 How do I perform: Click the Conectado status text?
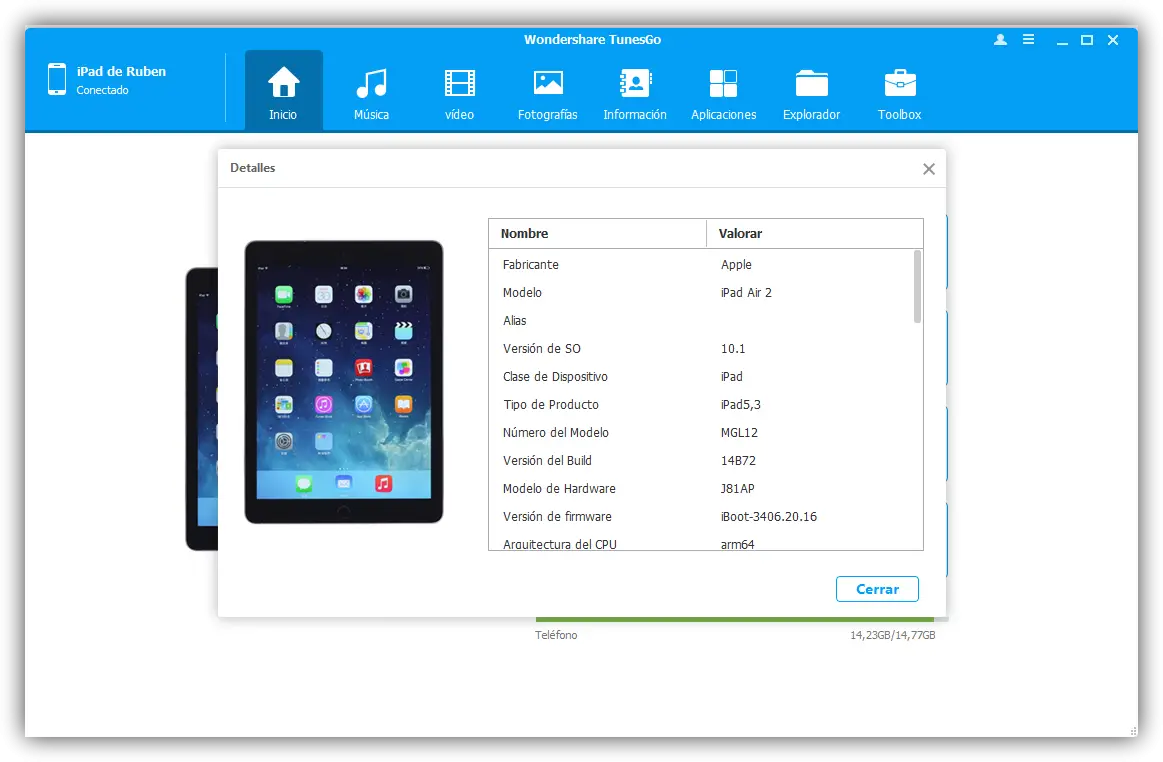tap(102, 90)
